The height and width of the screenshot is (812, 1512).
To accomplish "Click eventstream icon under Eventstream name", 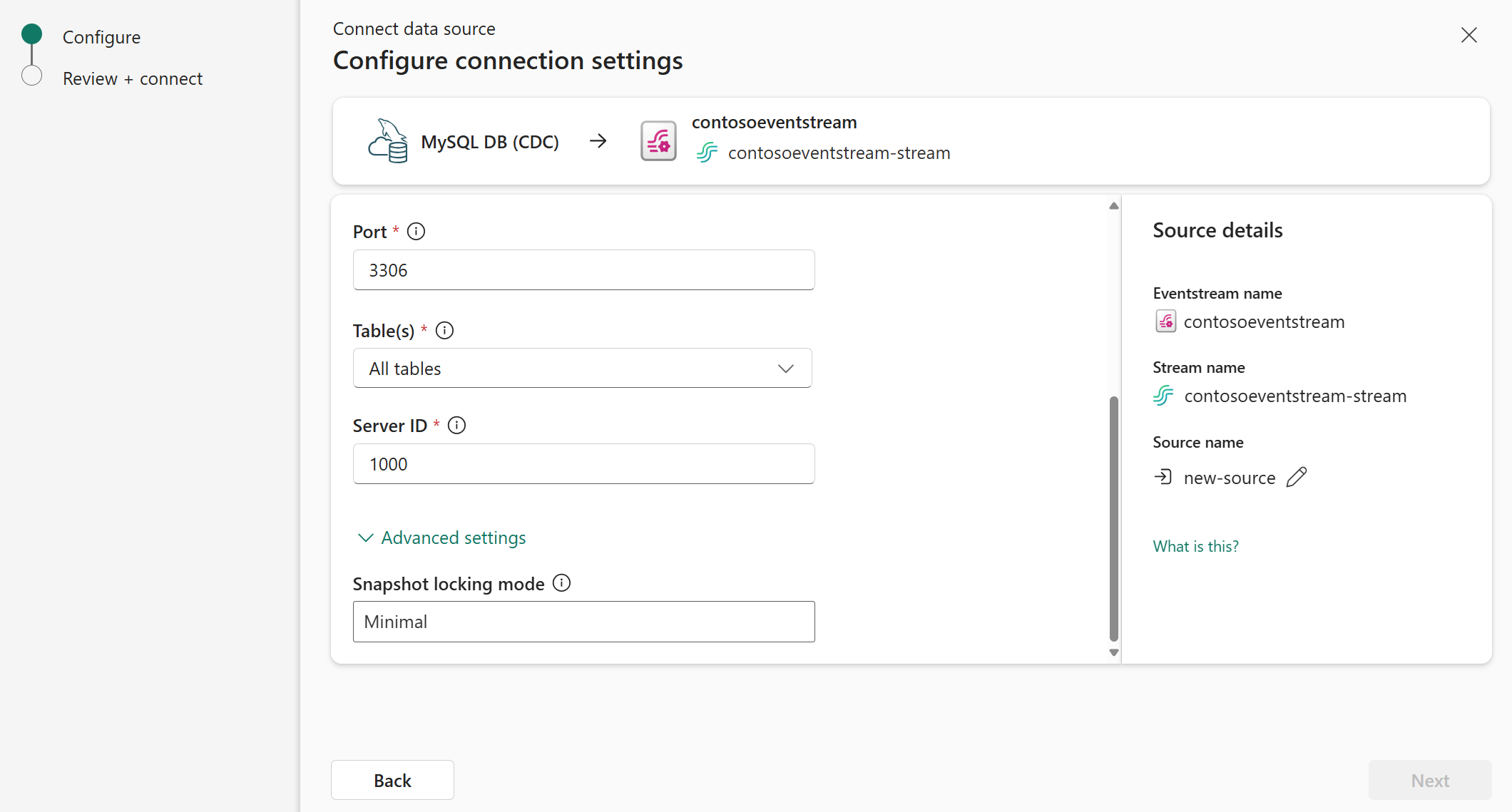I will click(1165, 322).
